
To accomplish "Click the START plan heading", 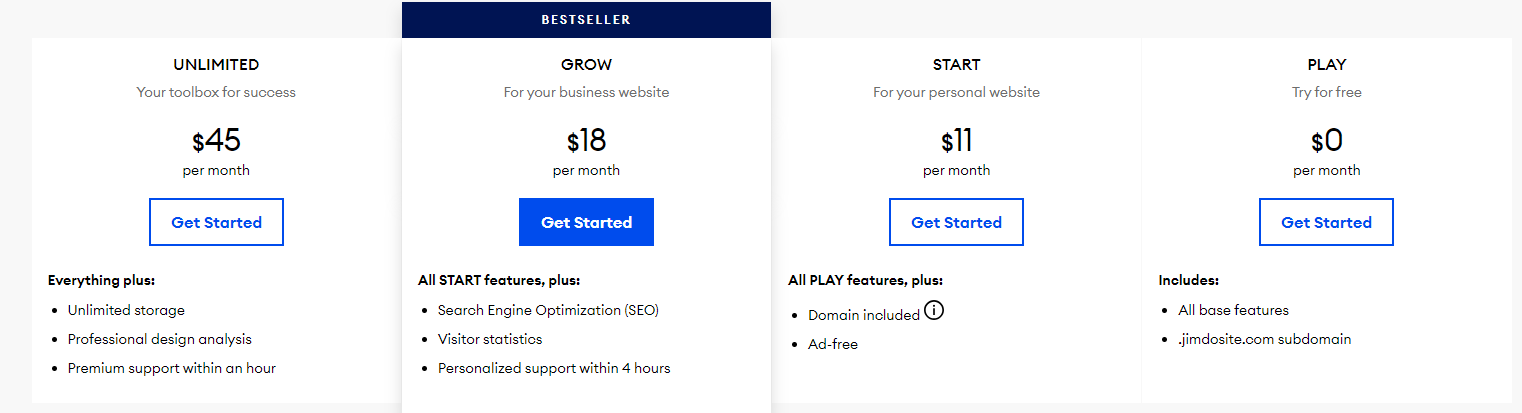I will coord(956,65).
